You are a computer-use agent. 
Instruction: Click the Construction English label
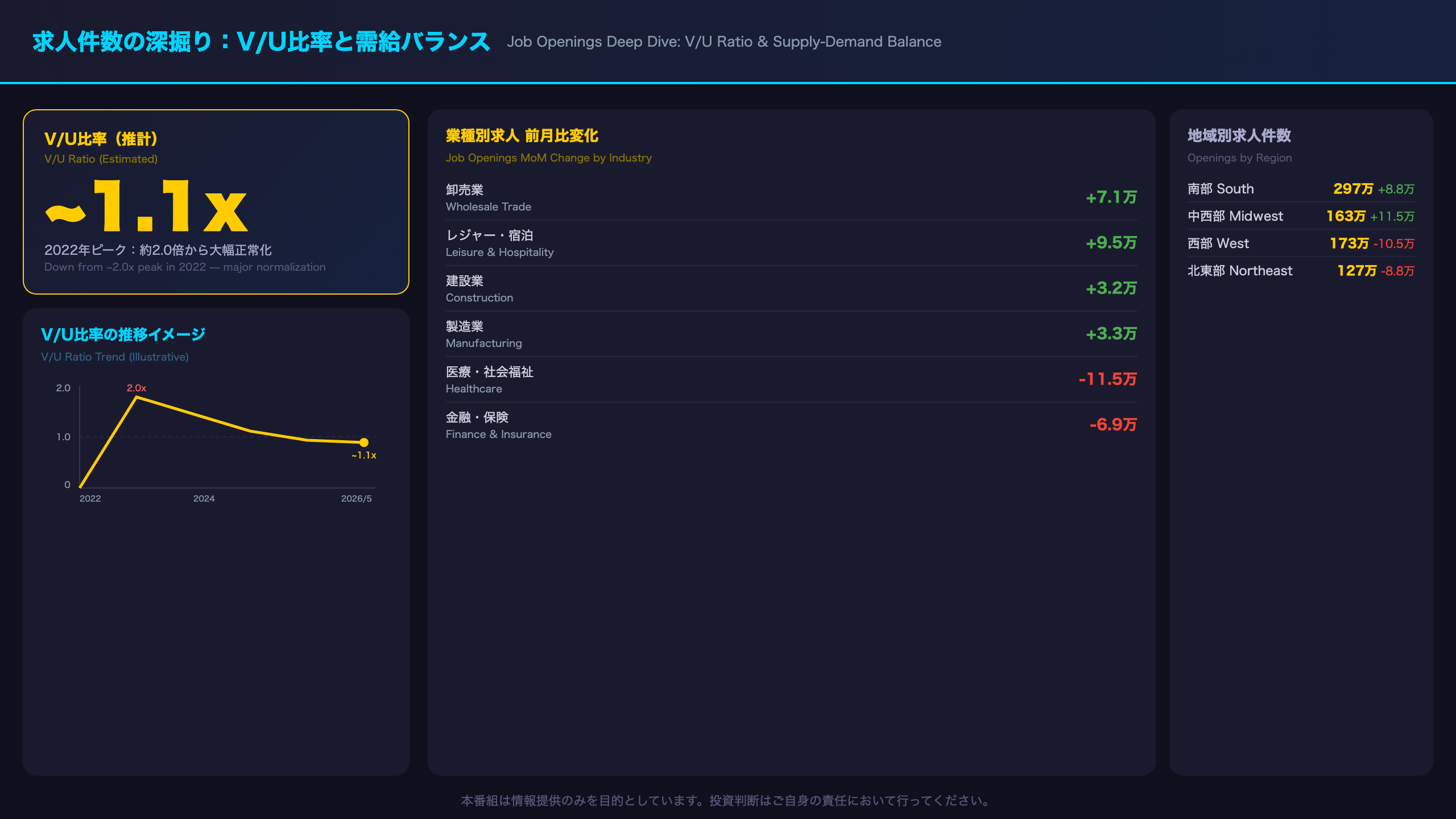tap(479, 298)
